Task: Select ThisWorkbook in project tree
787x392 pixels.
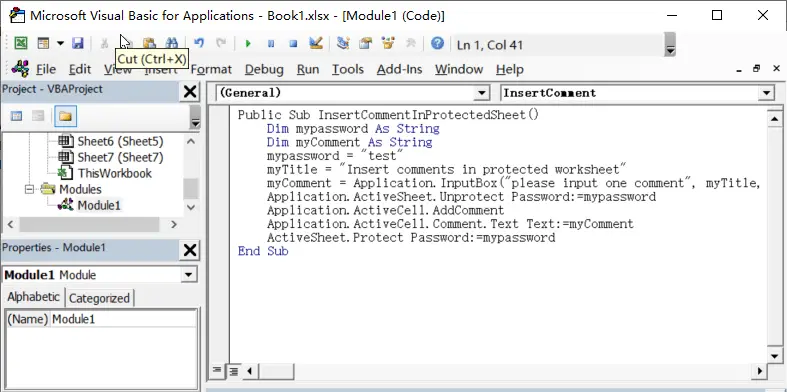Action: 114,173
